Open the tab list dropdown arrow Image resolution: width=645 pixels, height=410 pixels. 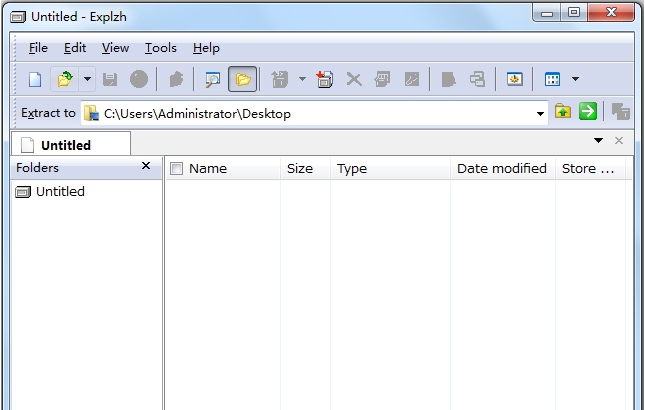599,141
